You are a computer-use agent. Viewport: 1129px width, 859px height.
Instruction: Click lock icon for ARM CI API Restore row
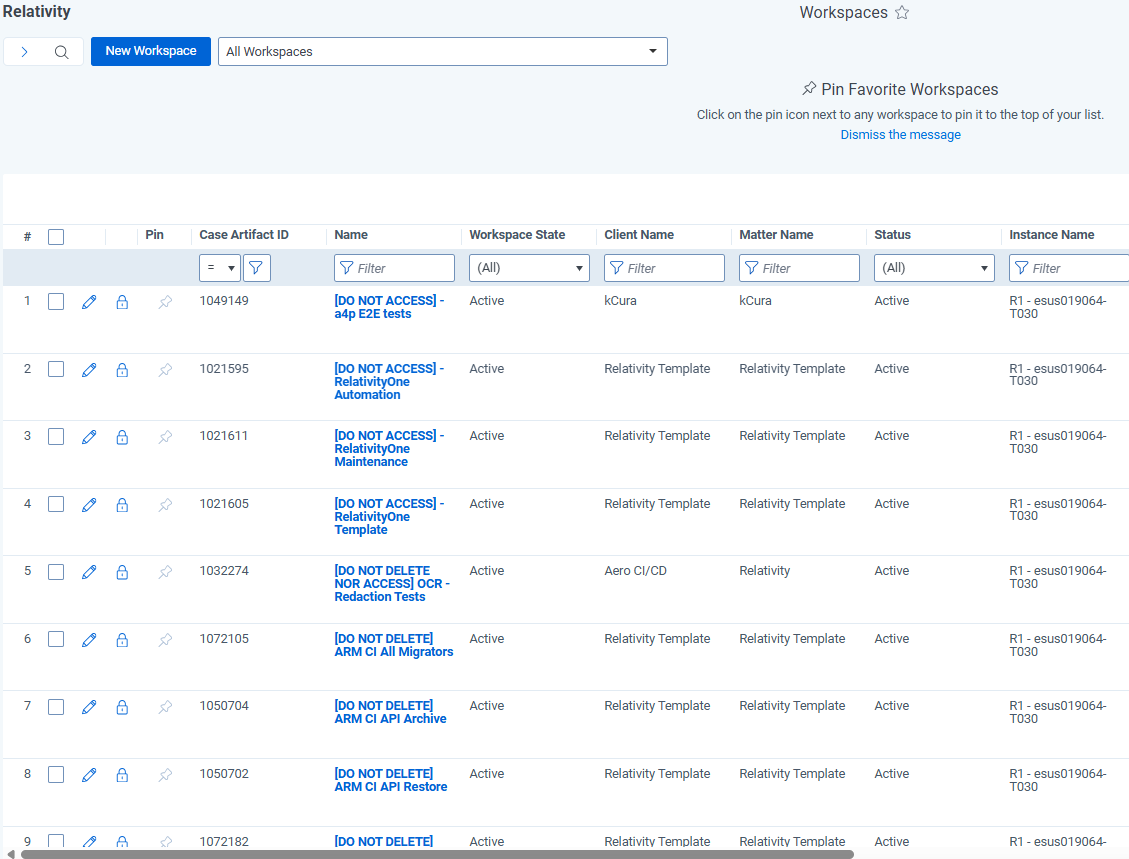pyautogui.click(x=122, y=775)
